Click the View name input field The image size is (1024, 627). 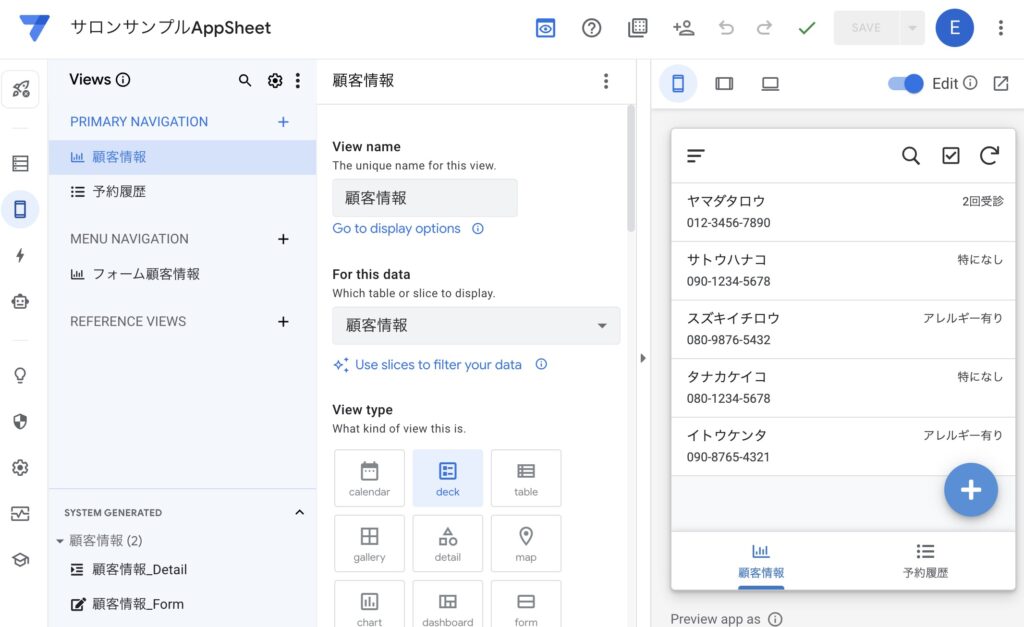click(x=425, y=198)
